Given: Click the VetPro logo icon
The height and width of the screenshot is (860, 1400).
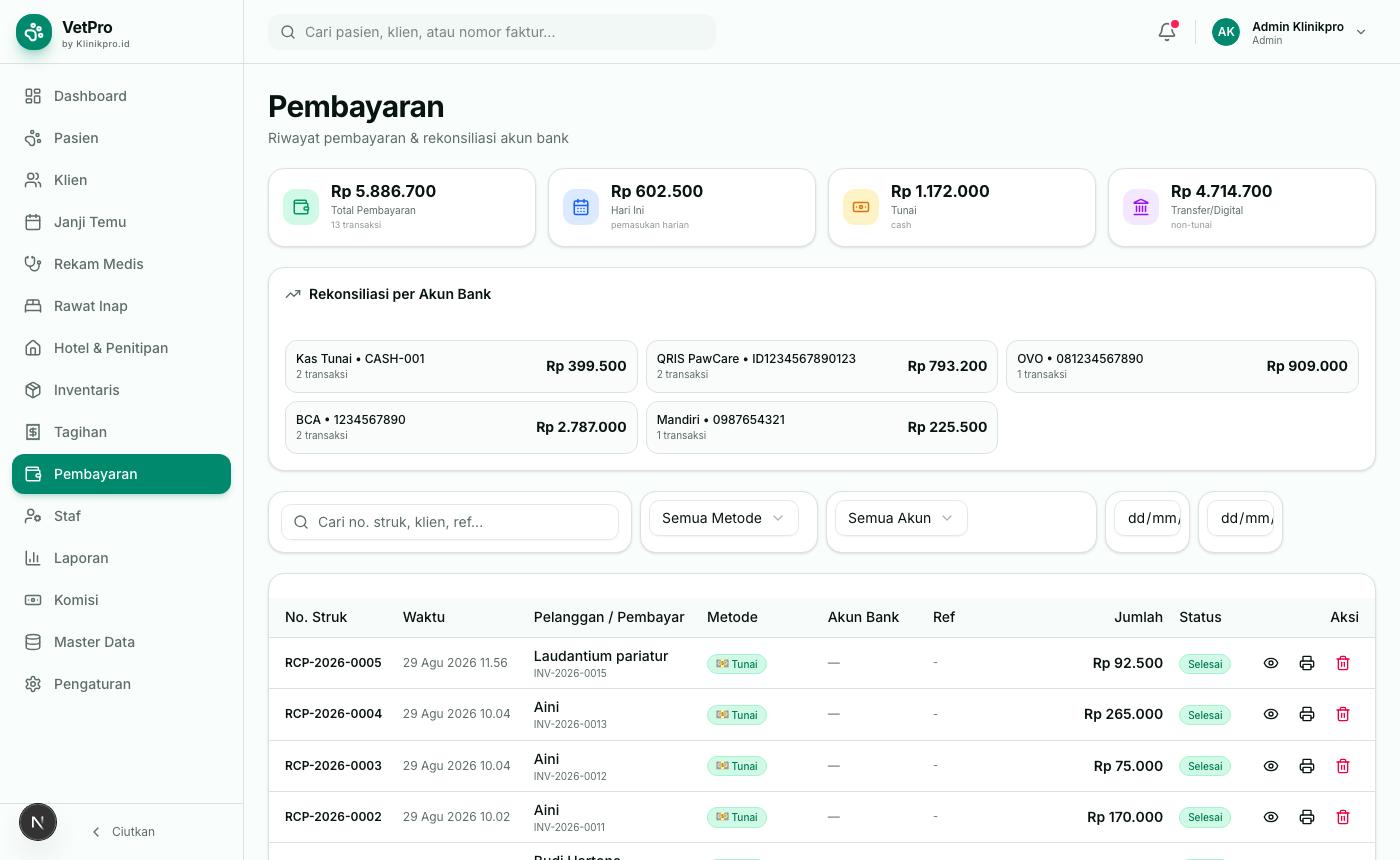Looking at the screenshot, I should coord(34,32).
